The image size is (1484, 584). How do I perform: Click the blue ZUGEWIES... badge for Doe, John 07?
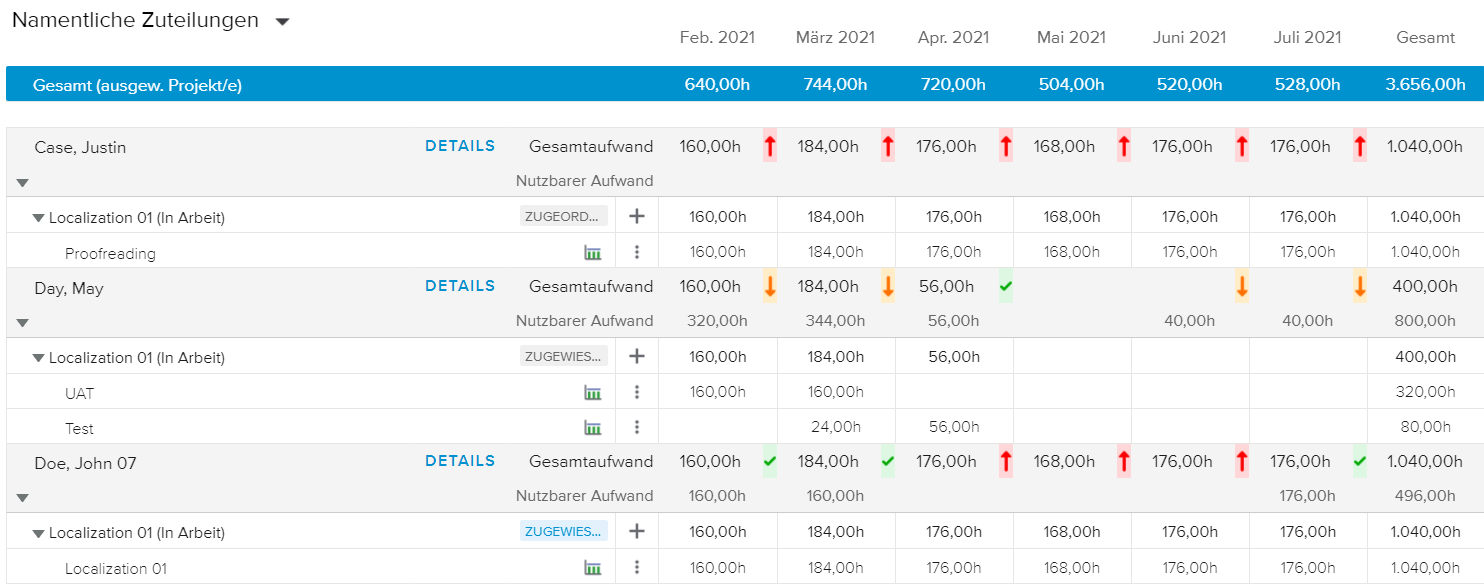click(x=564, y=531)
